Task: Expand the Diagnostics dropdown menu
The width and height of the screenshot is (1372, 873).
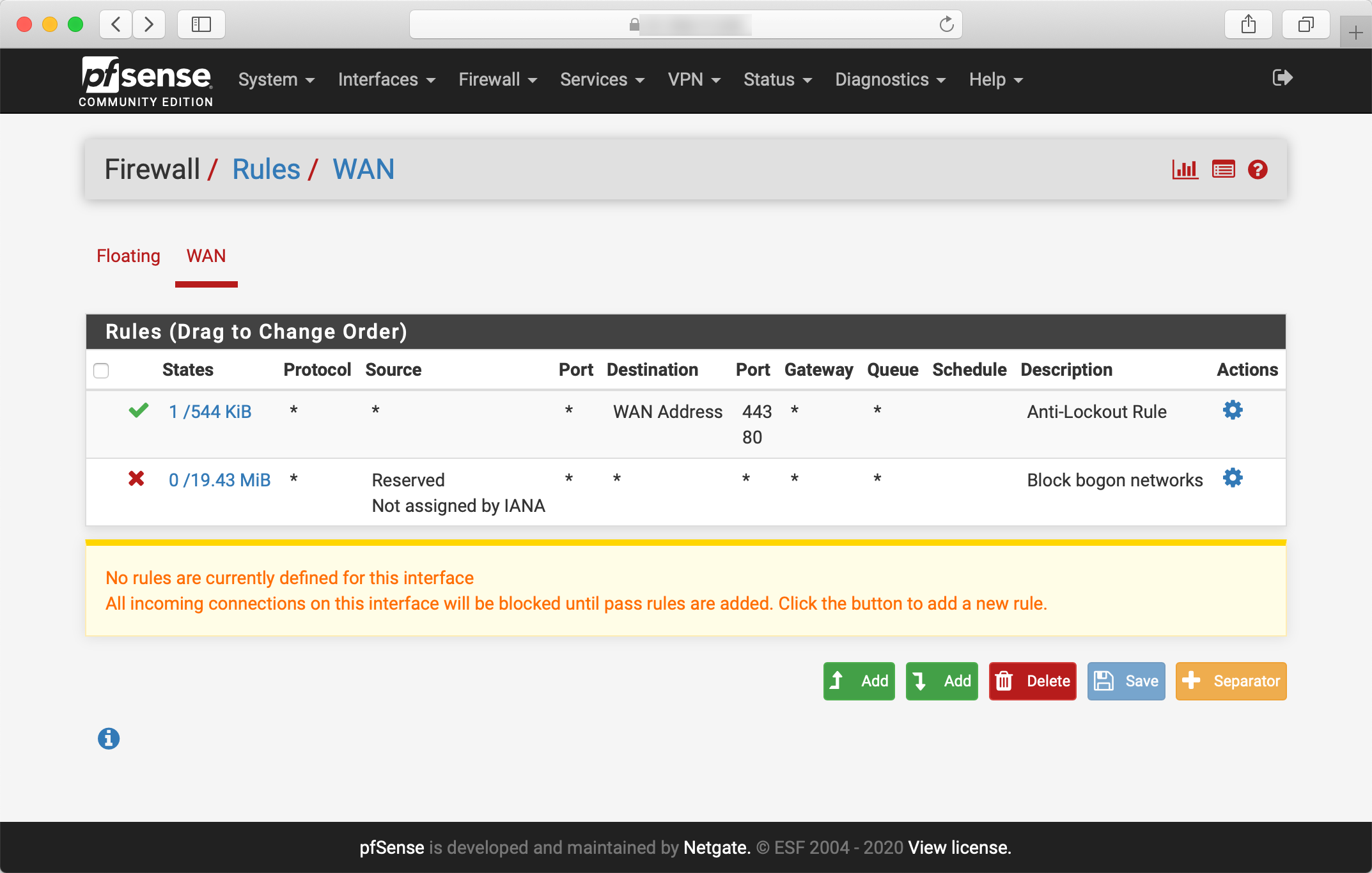Action: click(890, 80)
